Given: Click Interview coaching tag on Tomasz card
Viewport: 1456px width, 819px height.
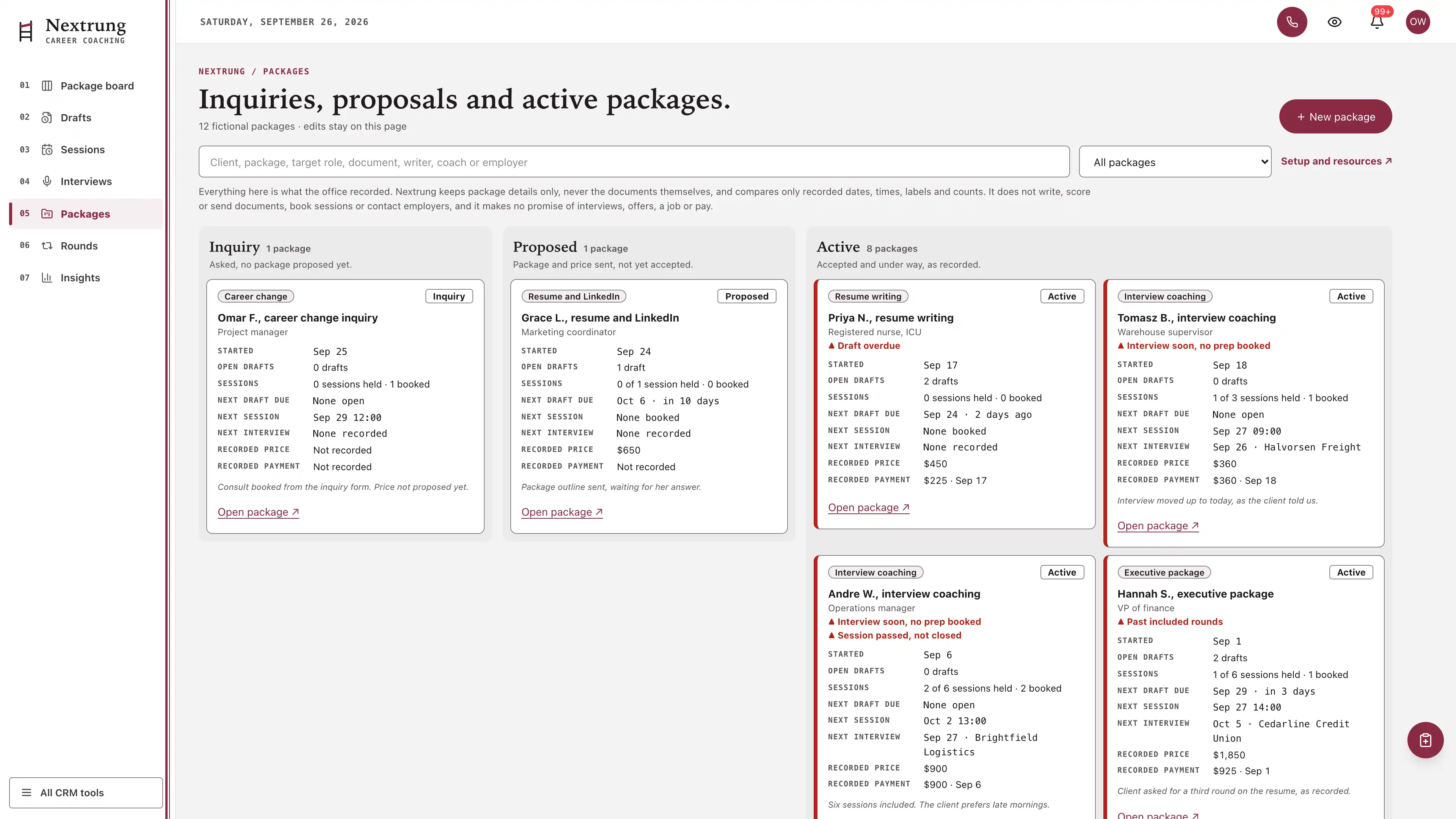Looking at the screenshot, I should pyautogui.click(x=1164, y=296).
